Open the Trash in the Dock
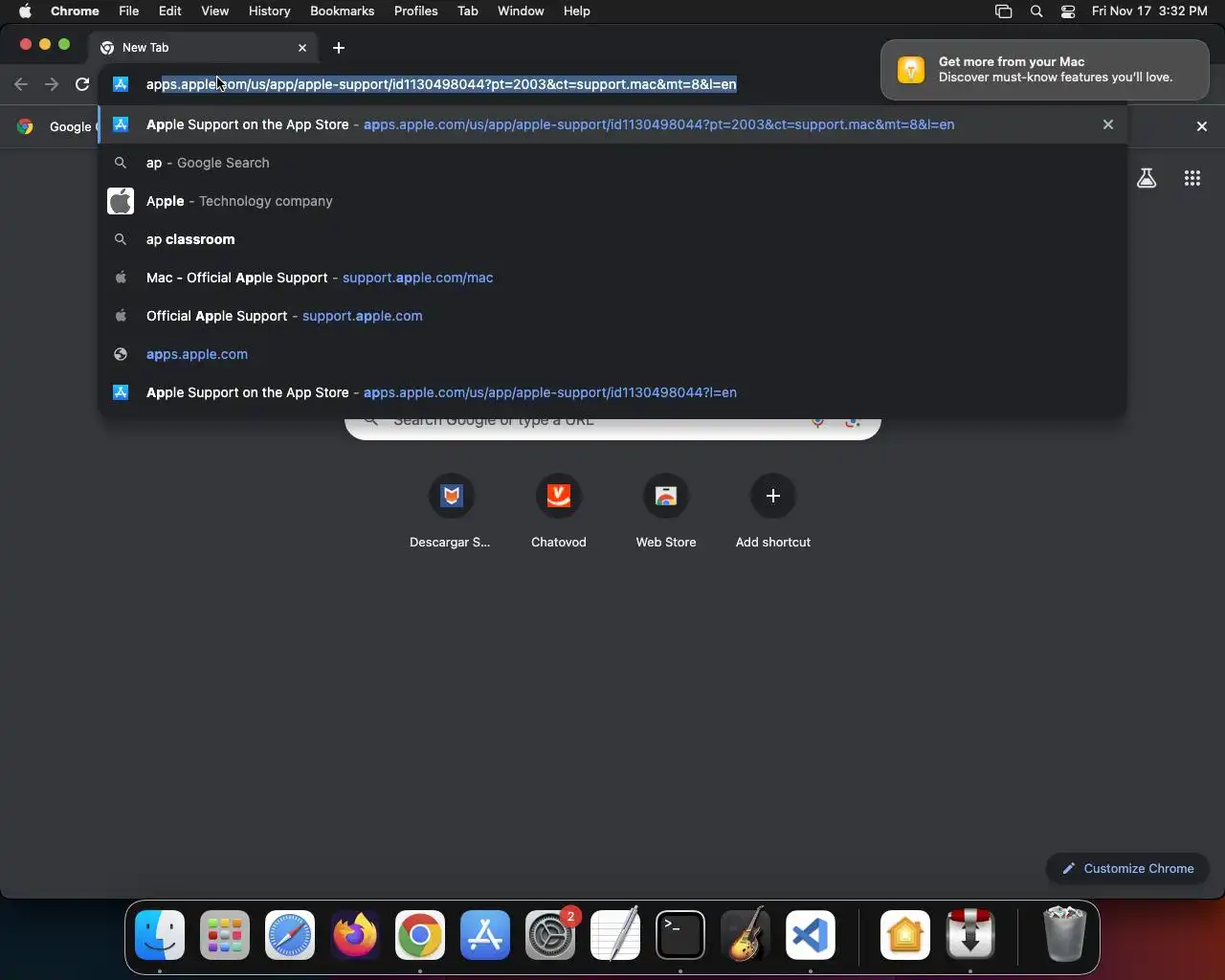1225x980 pixels. click(x=1064, y=935)
